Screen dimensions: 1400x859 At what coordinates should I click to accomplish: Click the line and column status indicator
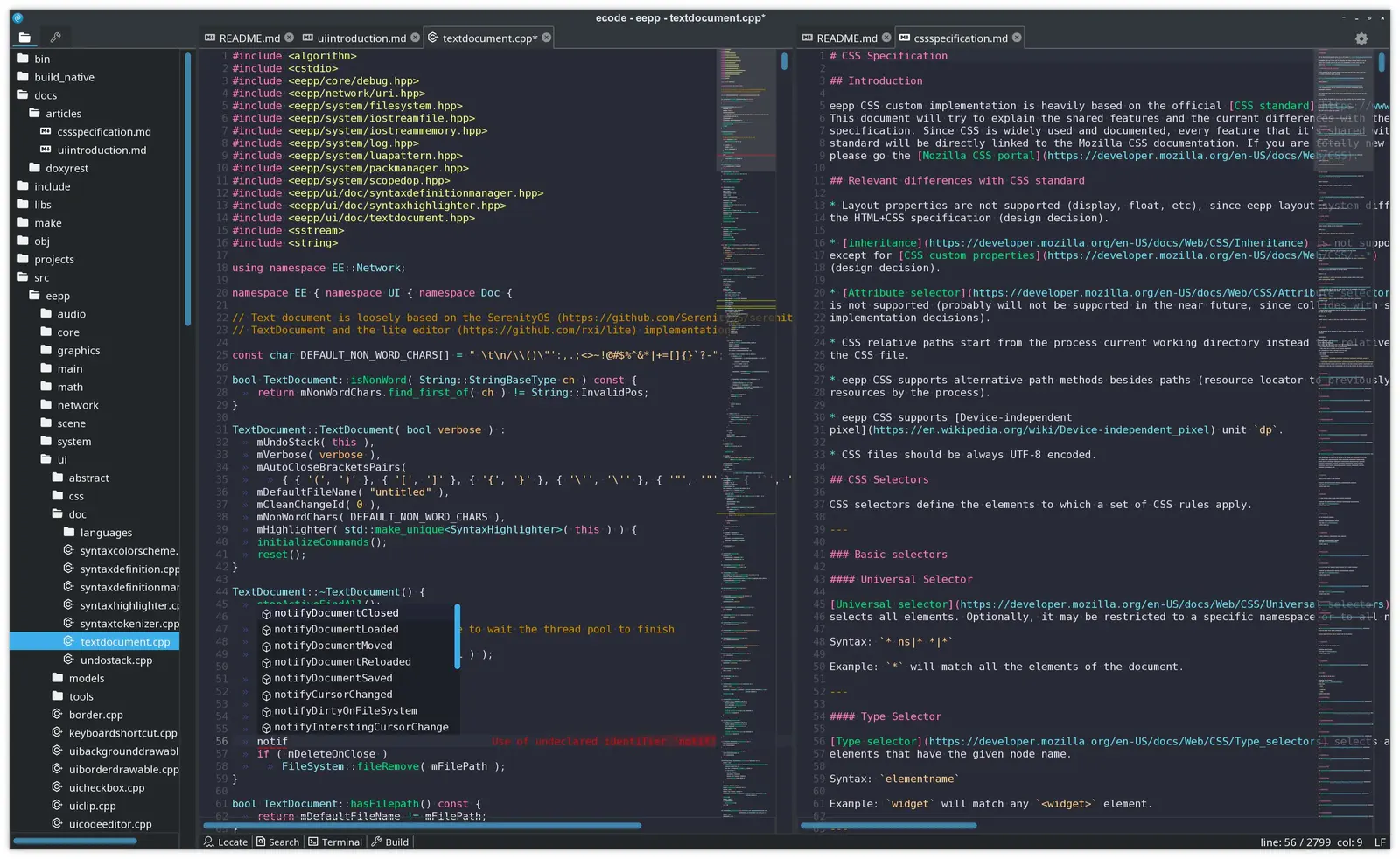[x=1311, y=842]
